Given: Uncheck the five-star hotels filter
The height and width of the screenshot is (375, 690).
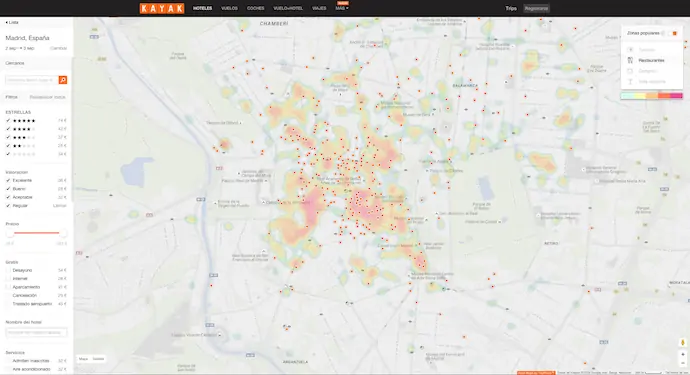Looking at the screenshot, I should pos(8,121).
